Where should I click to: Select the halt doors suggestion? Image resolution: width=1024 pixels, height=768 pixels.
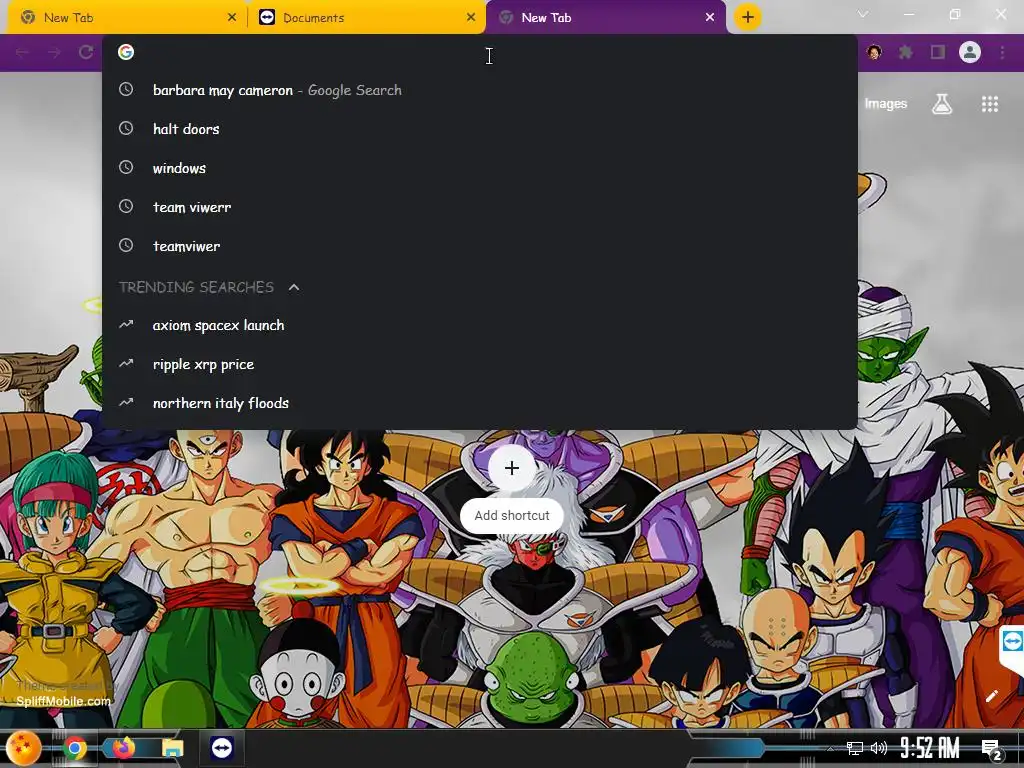(x=479, y=129)
